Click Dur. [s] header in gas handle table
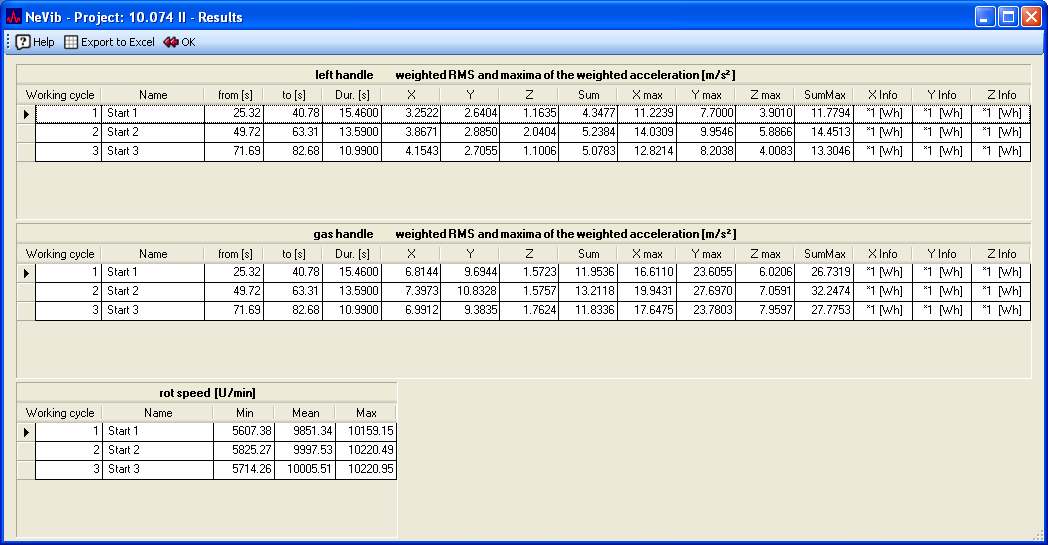The height and width of the screenshot is (545, 1048). [352, 254]
